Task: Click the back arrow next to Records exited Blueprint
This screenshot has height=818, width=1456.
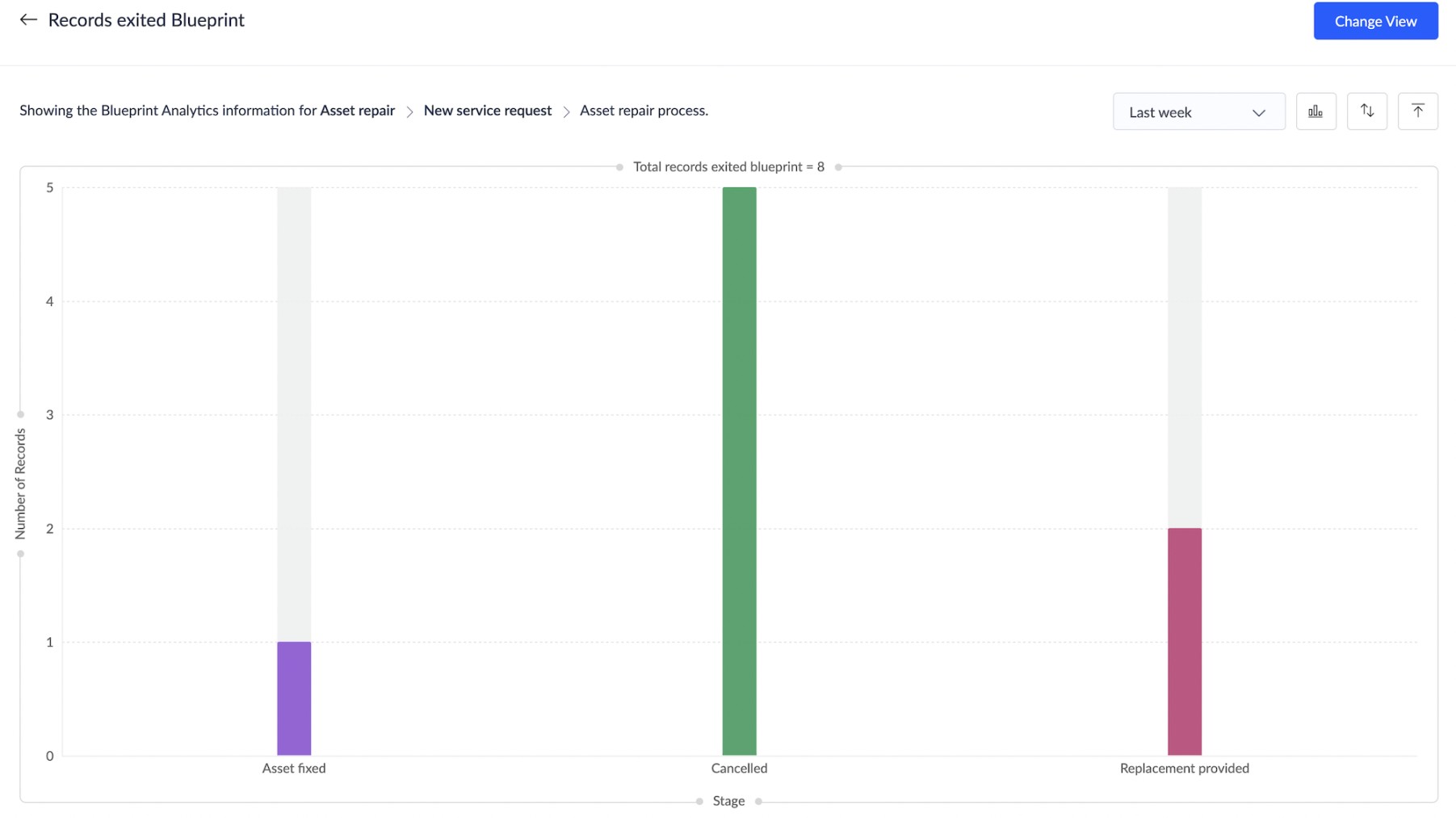Action: [x=28, y=19]
